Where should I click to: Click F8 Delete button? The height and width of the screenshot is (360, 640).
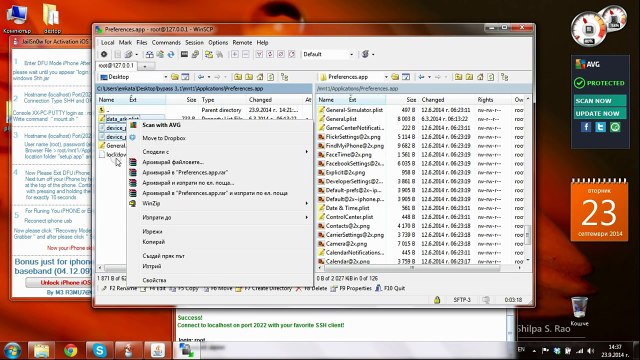pyautogui.click(x=312, y=288)
